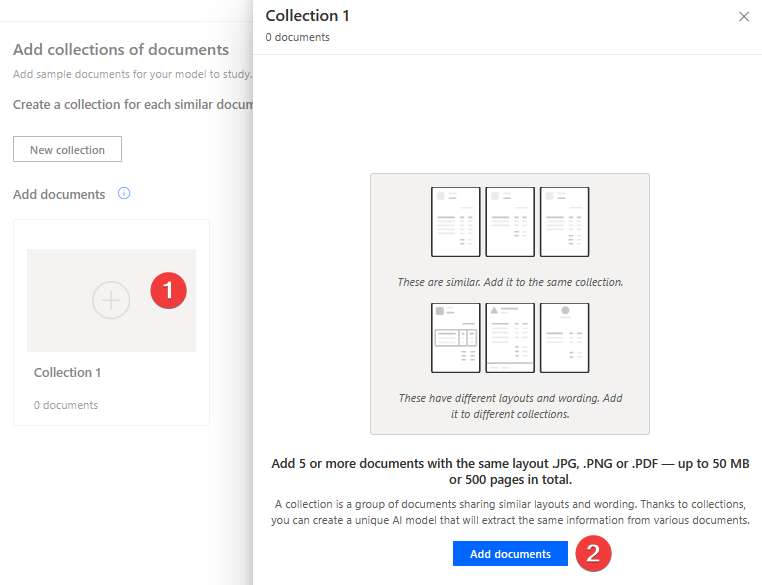Viewport: 762px width, 585px height.
Task: Click the 'Add documents' section label
Action: point(59,194)
